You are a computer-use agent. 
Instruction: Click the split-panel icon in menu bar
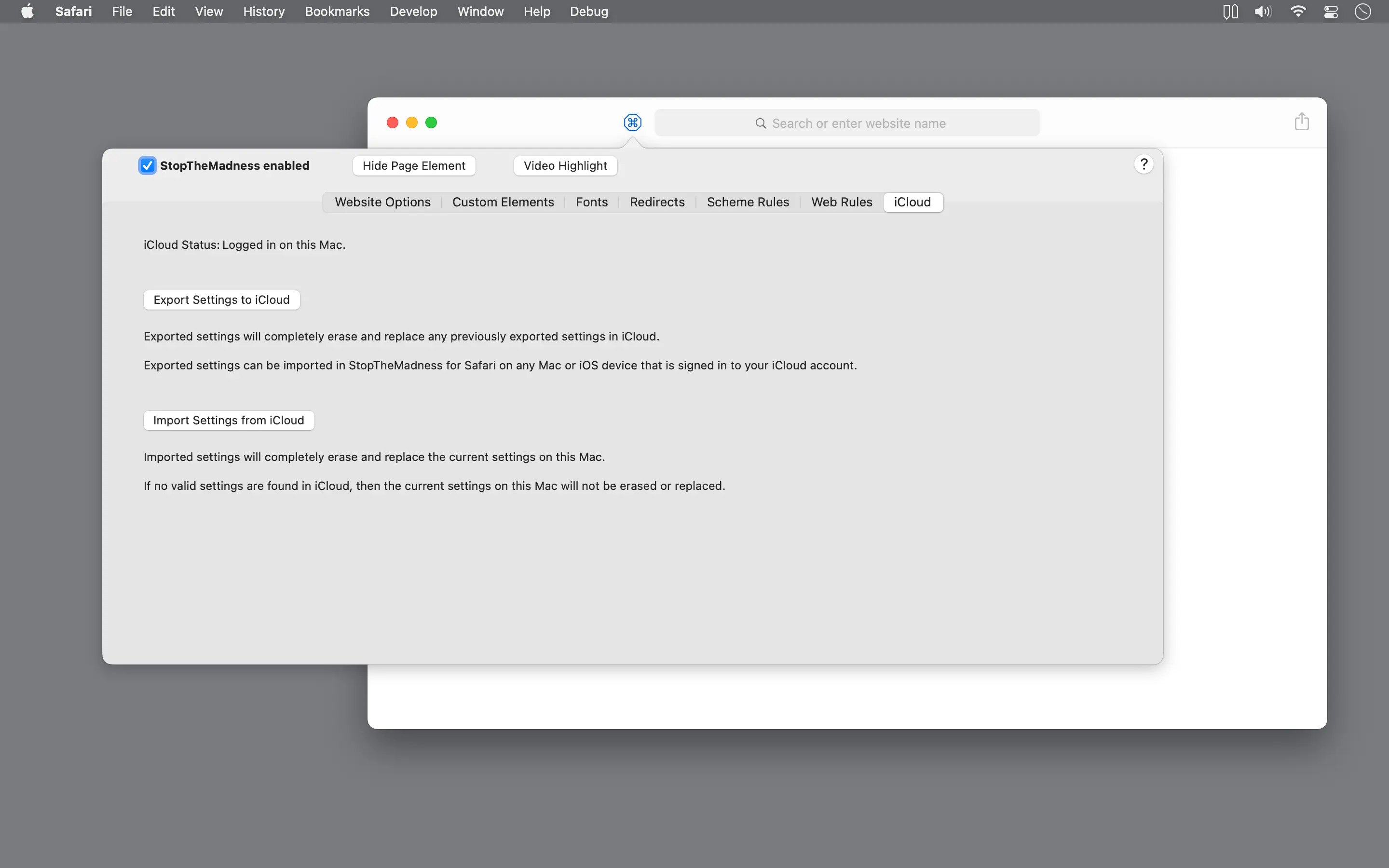(x=1230, y=12)
